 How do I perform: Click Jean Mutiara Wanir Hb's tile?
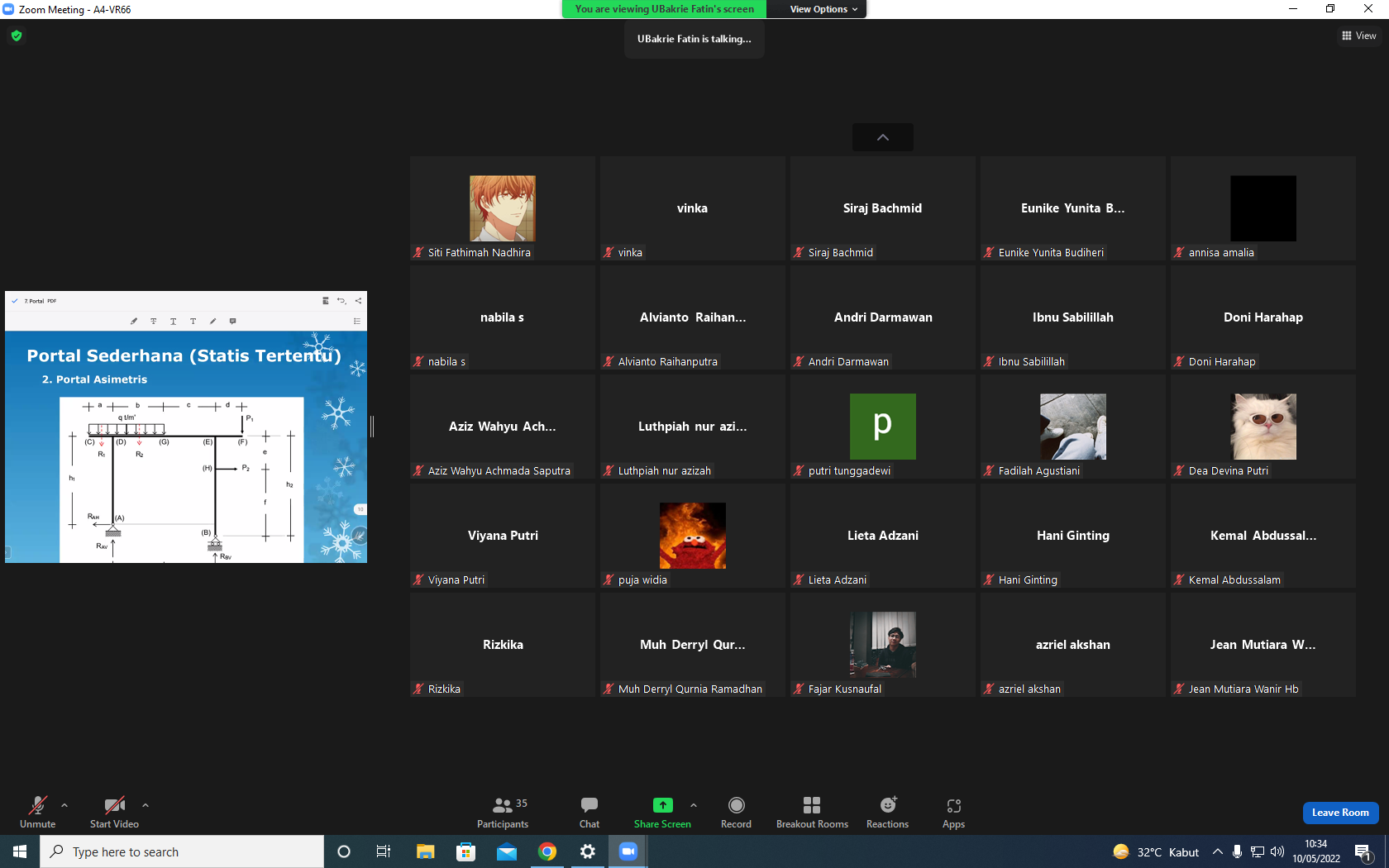(x=1263, y=645)
